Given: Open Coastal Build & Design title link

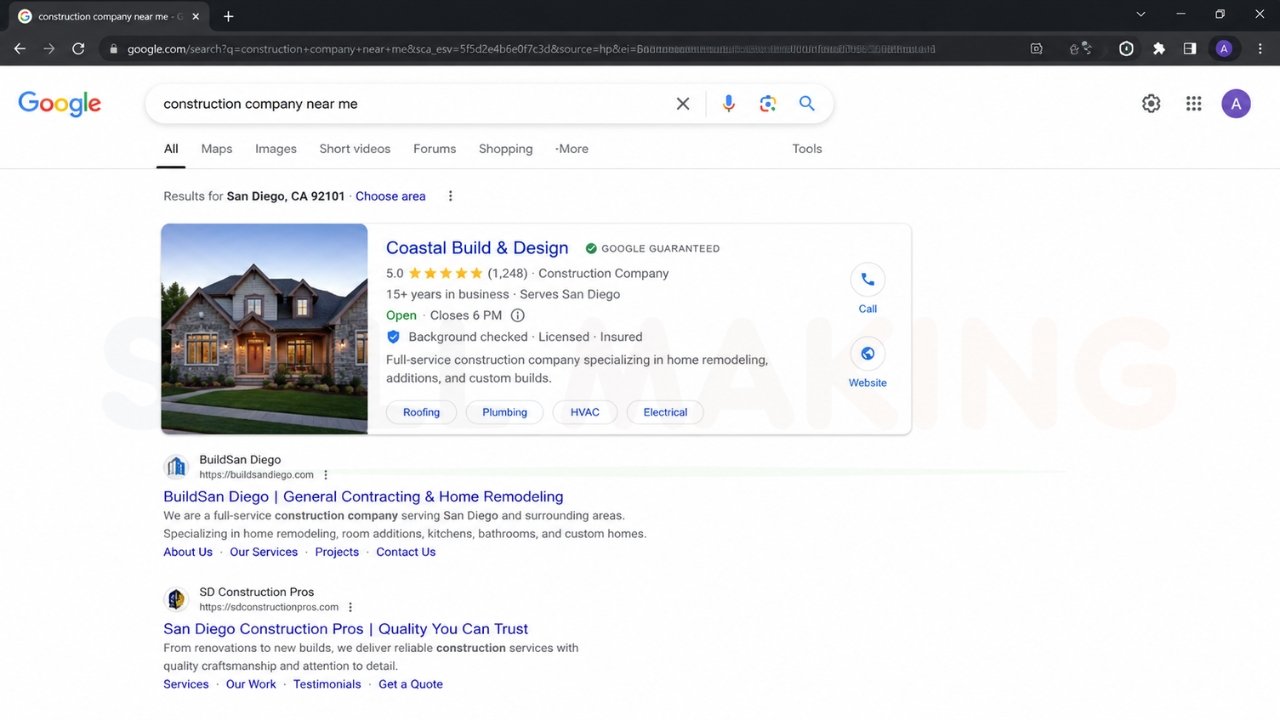Looking at the screenshot, I should point(477,248).
